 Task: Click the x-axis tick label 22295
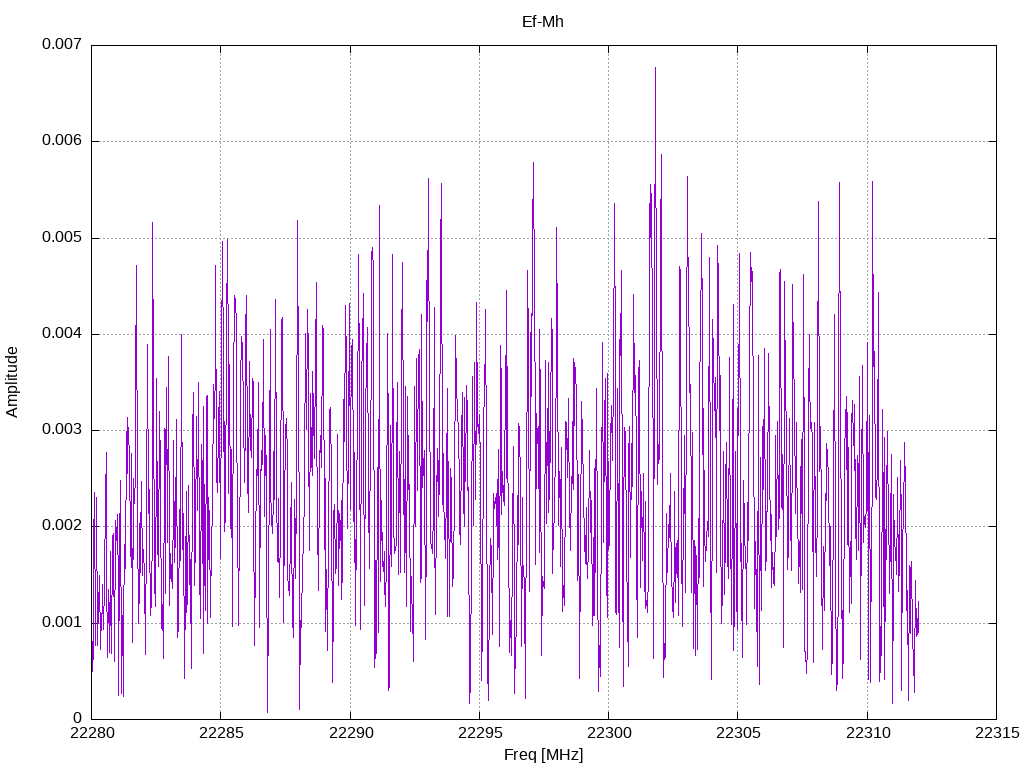point(480,733)
